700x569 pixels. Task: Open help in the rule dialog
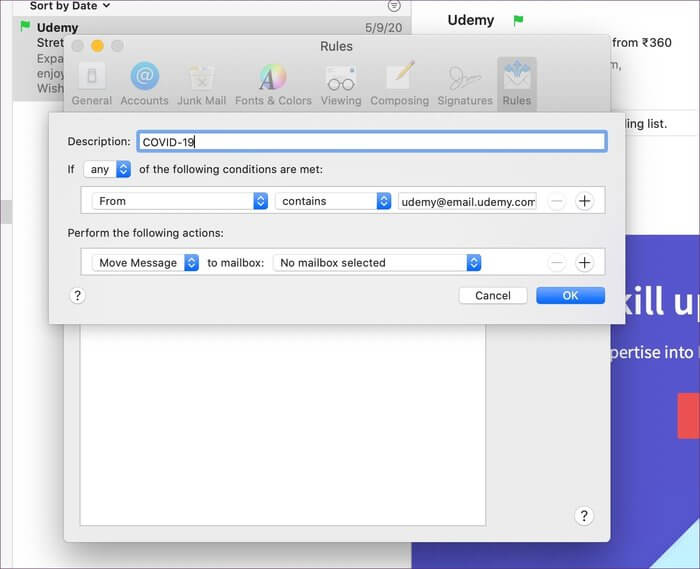click(x=78, y=295)
